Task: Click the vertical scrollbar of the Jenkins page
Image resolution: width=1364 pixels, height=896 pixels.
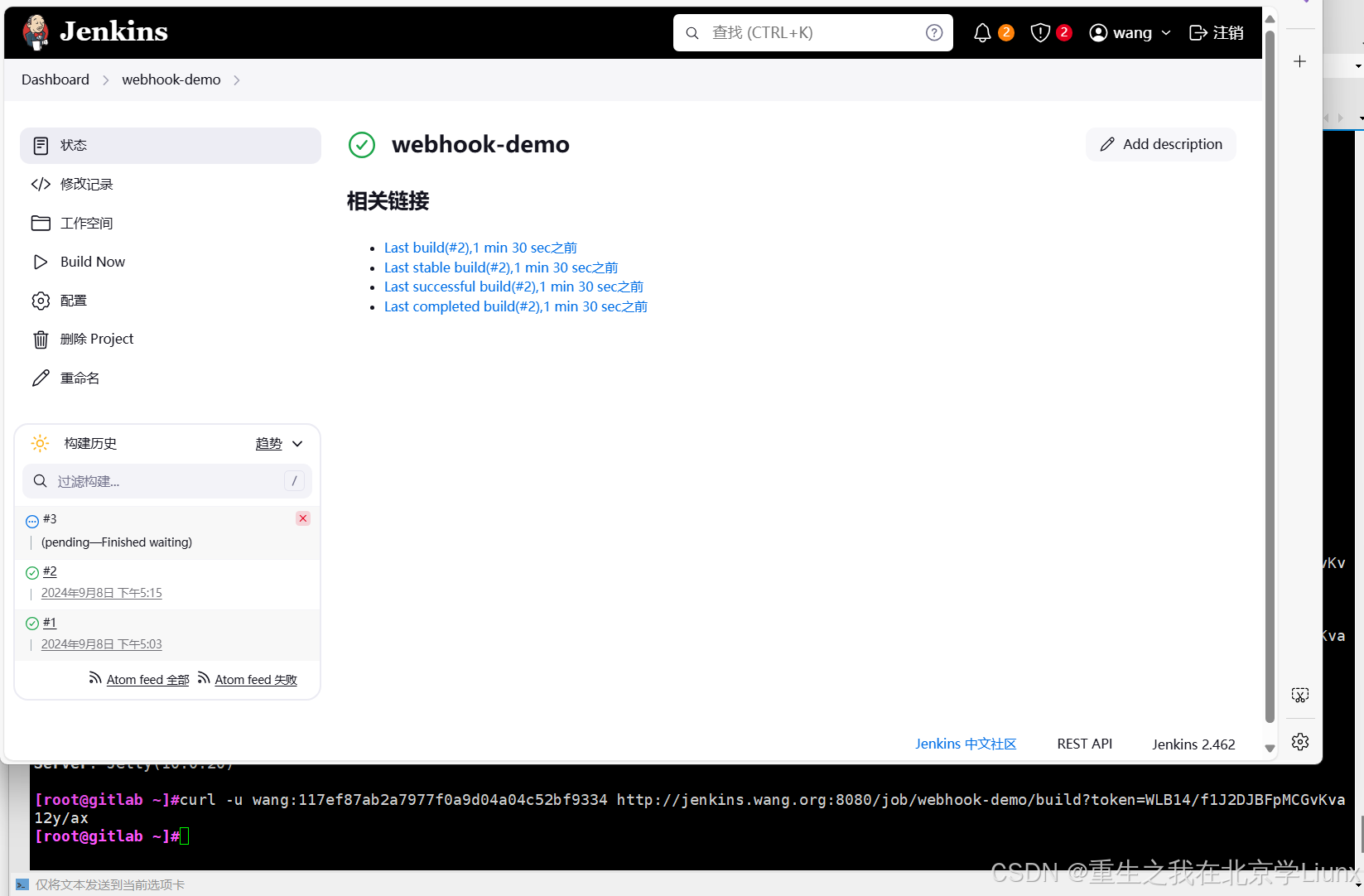Action: coord(1270,377)
